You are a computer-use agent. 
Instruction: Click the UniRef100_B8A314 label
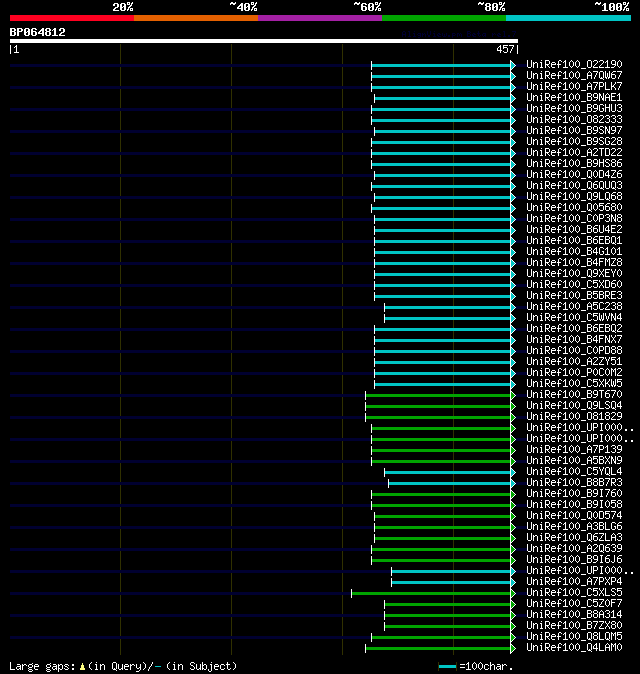click(x=574, y=615)
